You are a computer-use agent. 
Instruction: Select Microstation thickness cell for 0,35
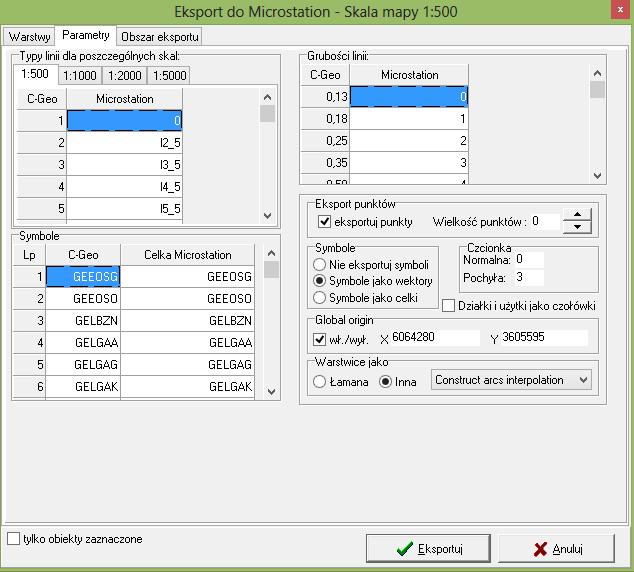409,163
